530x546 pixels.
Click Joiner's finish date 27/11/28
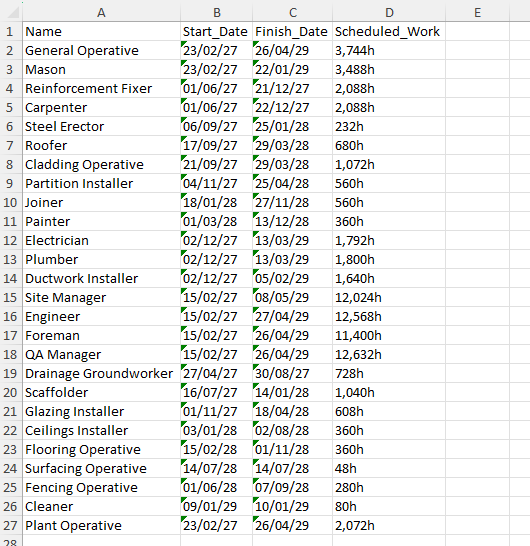click(x=293, y=202)
